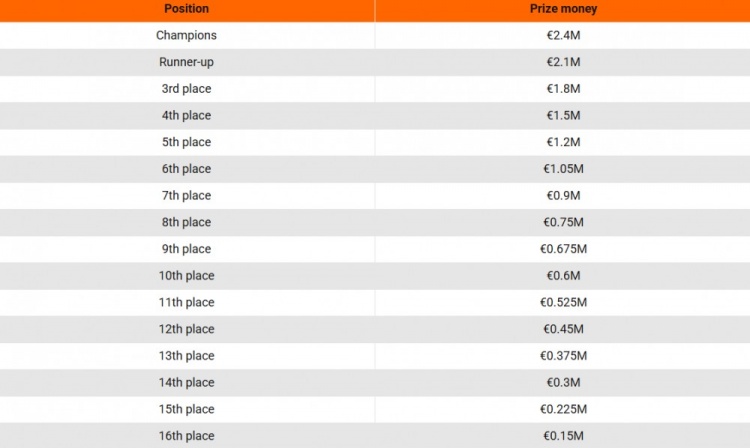Viewport: 750px width, 448px height.
Task: Select the 7th place cell
Action: (x=187, y=195)
